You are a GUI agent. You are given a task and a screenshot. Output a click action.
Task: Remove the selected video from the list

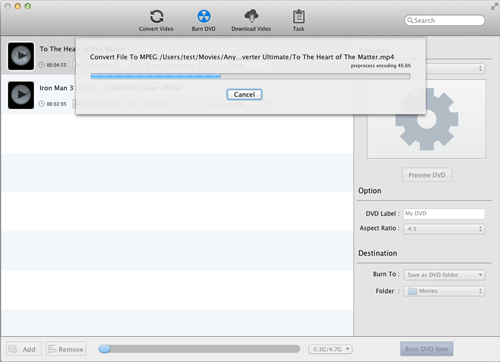point(66,349)
